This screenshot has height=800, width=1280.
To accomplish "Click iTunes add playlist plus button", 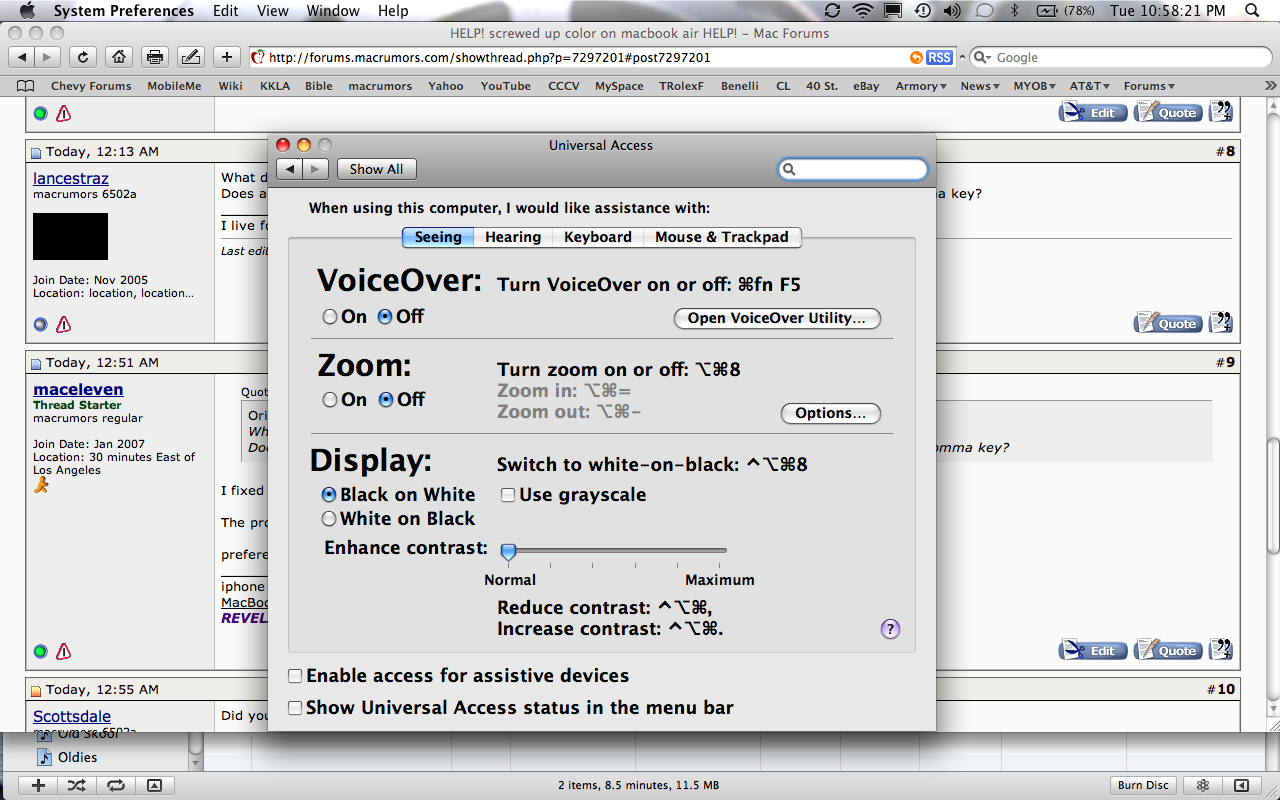I will point(39,785).
